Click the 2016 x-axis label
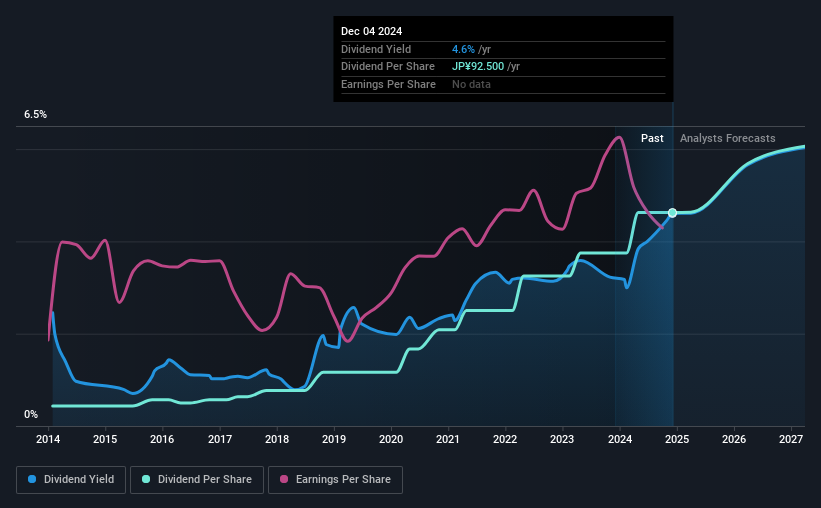Image resolution: width=821 pixels, height=508 pixels. point(162,439)
